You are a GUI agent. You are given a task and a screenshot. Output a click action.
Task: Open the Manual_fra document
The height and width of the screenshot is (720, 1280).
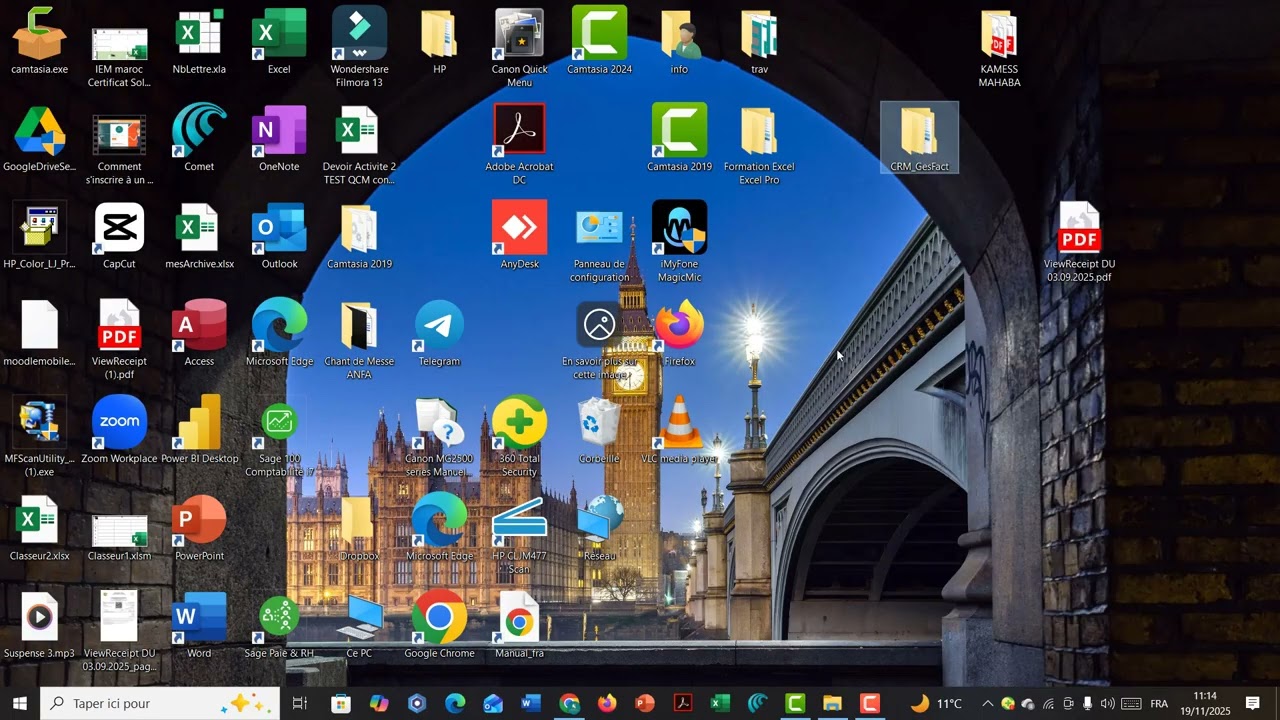coord(519,626)
